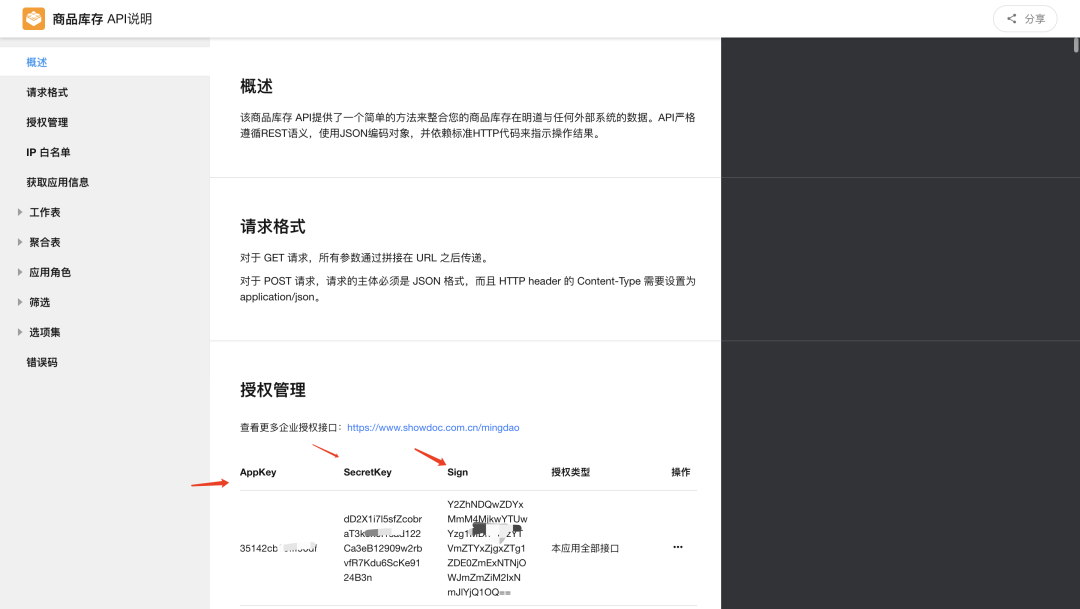Click the 授权管理 section heading
Viewport: 1080px width, 609px height.
[273, 390]
